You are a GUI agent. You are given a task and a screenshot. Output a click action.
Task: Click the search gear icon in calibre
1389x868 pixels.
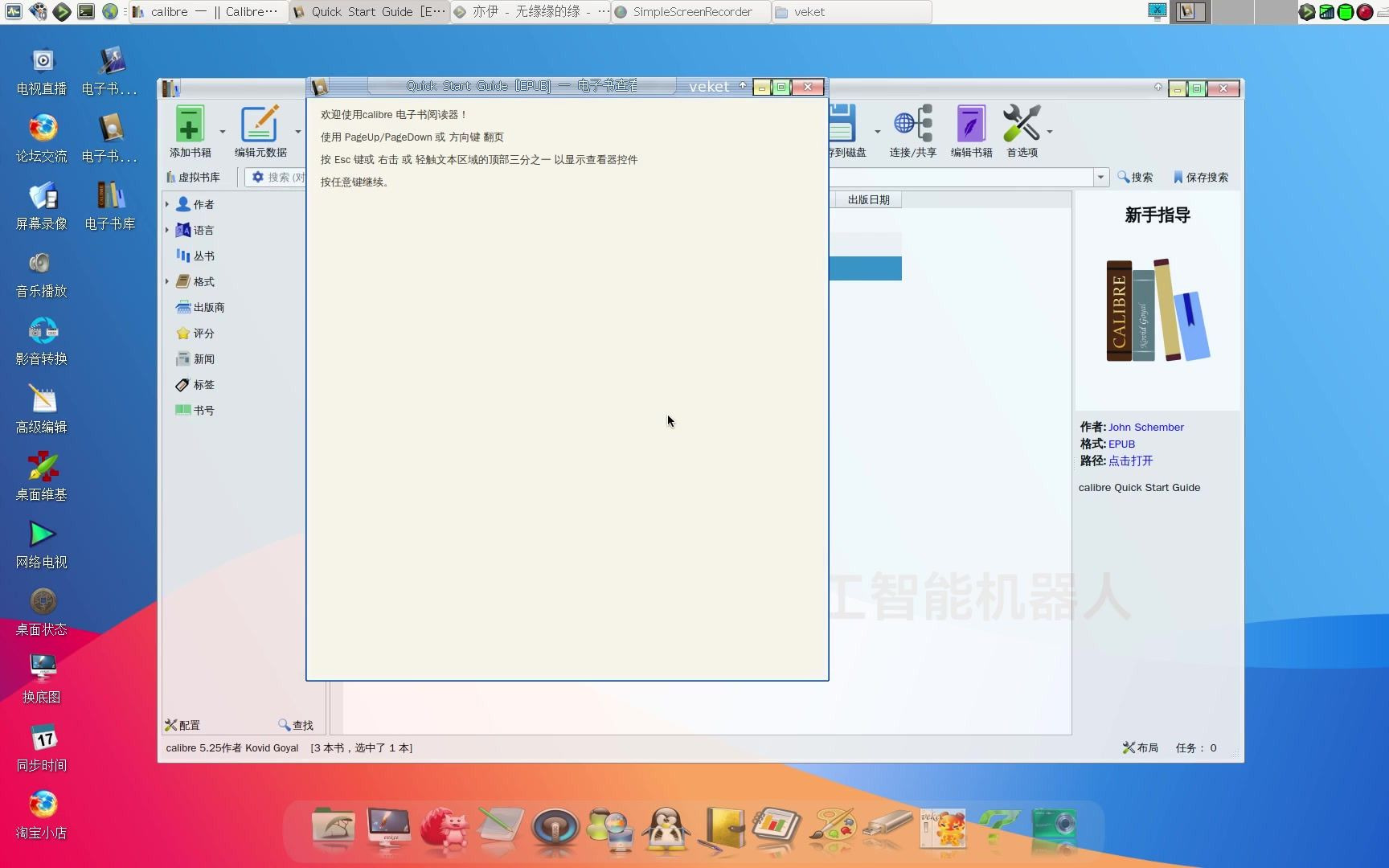pyautogui.click(x=258, y=177)
